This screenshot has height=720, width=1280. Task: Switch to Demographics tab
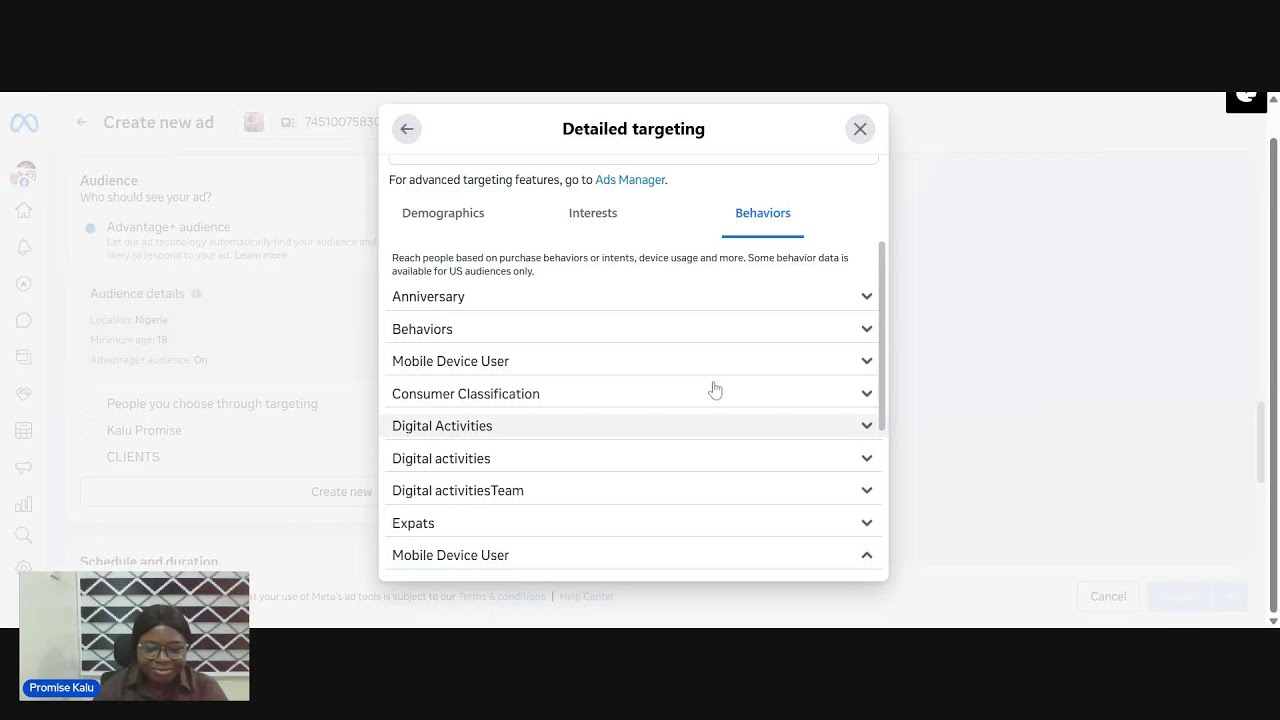tap(443, 213)
